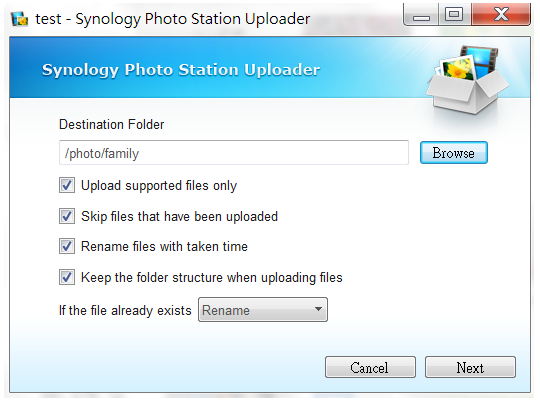Disable Rename files with taken time
Viewport: 540px width, 402px height.
(67, 246)
